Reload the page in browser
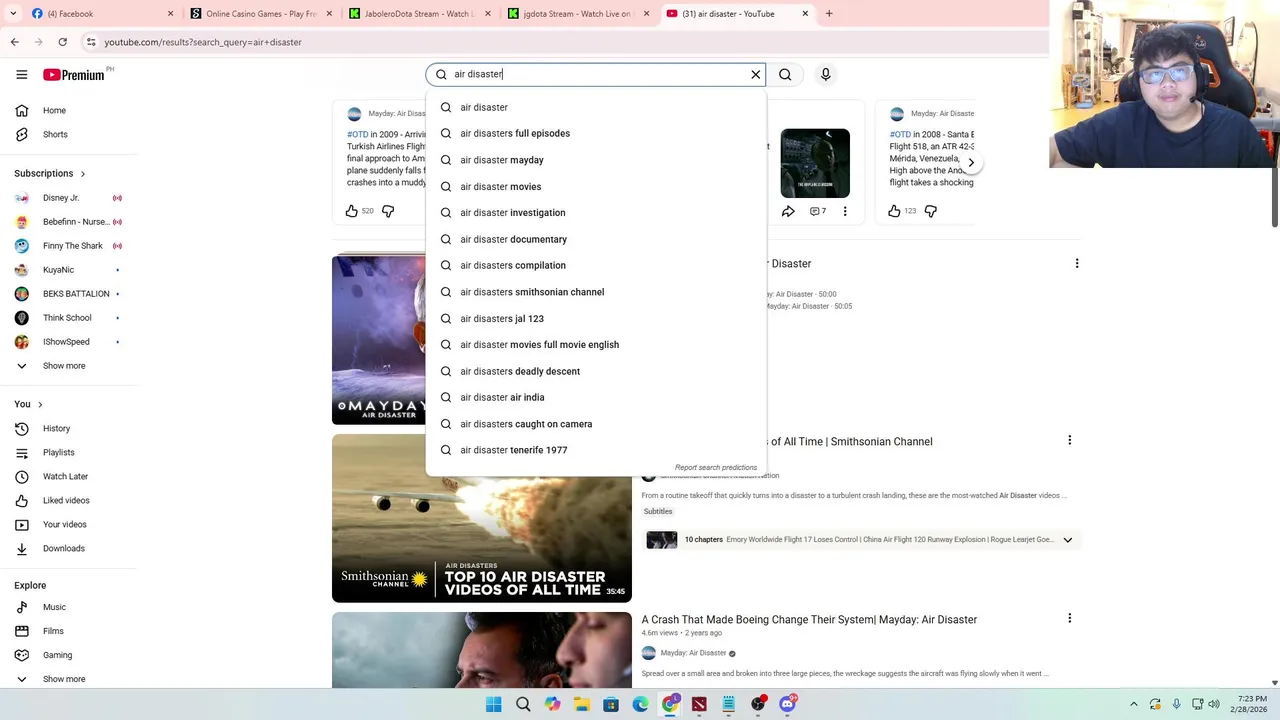 62,42
